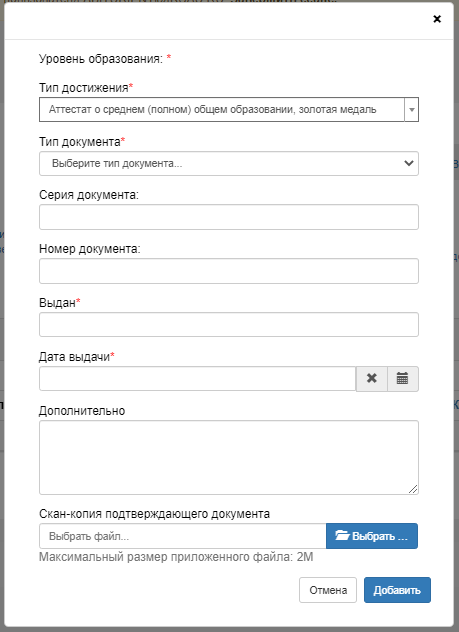Click the blue Добавить button
Screen dimensions: 459x632
(397, 590)
